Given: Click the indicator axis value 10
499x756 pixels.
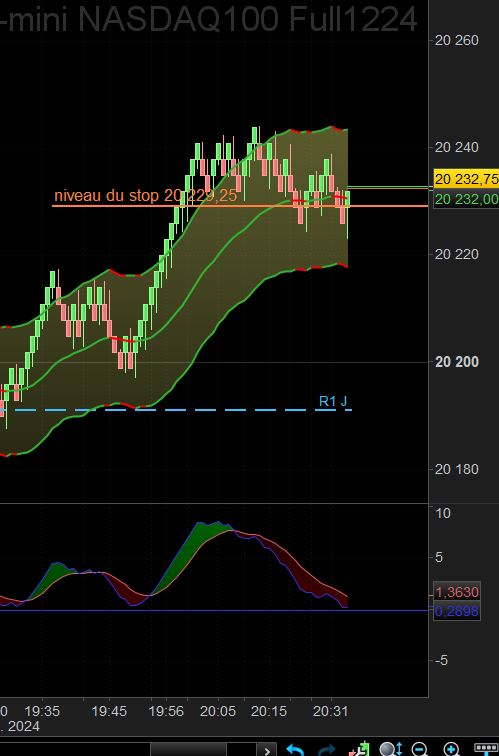Looking at the screenshot, I should pyautogui.click(x=443, y=513).
